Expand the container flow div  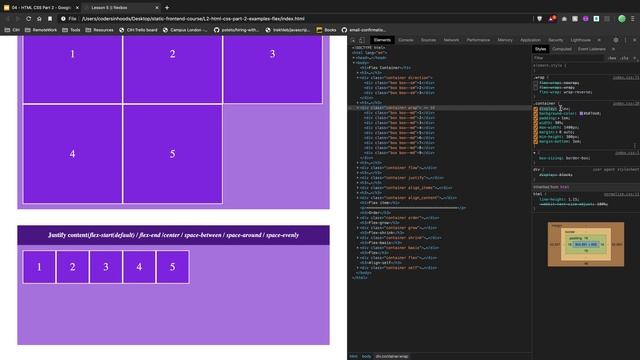(358, 168)
